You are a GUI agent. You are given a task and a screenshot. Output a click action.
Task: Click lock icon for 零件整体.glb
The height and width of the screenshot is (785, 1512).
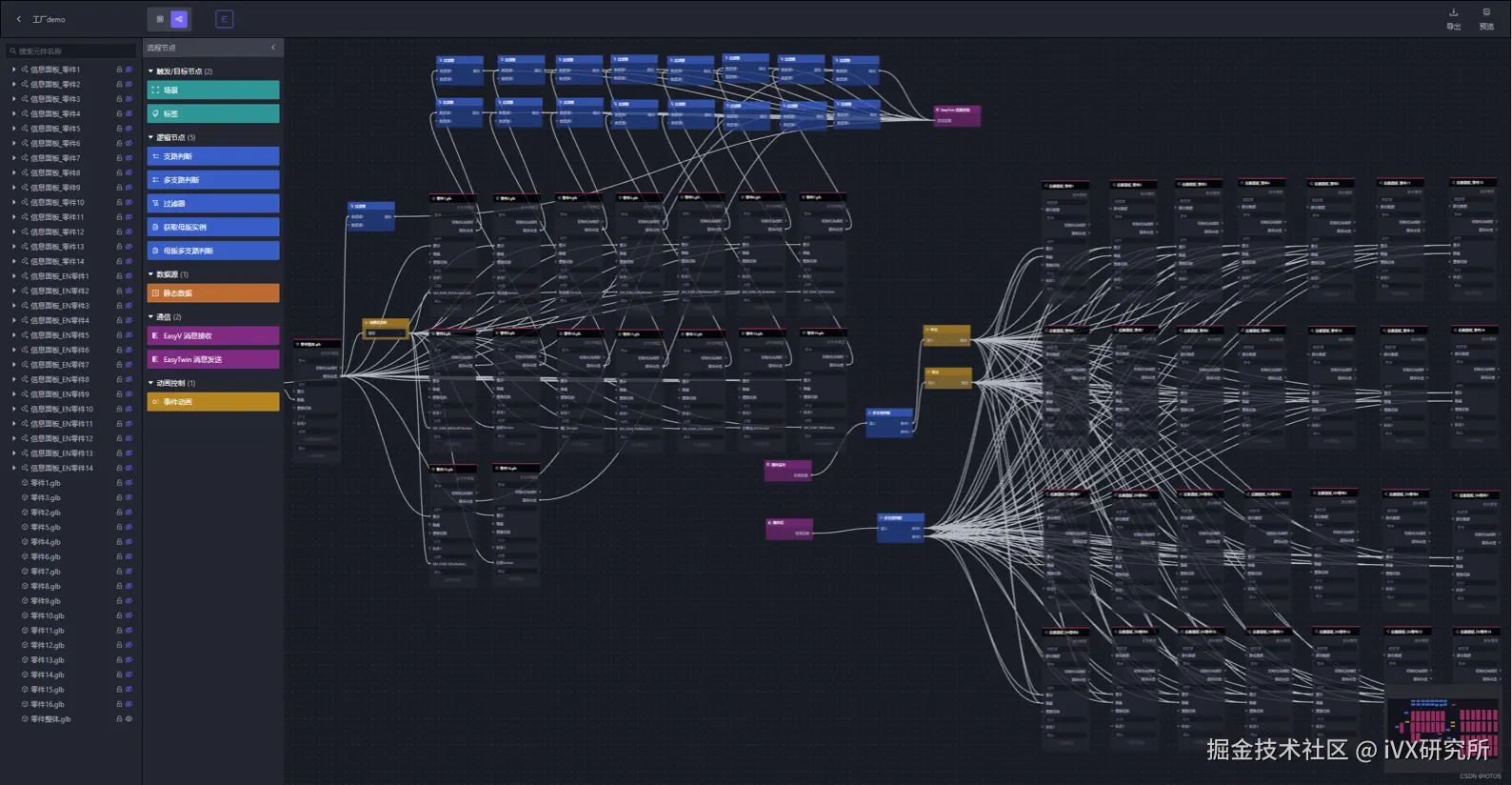119,719
